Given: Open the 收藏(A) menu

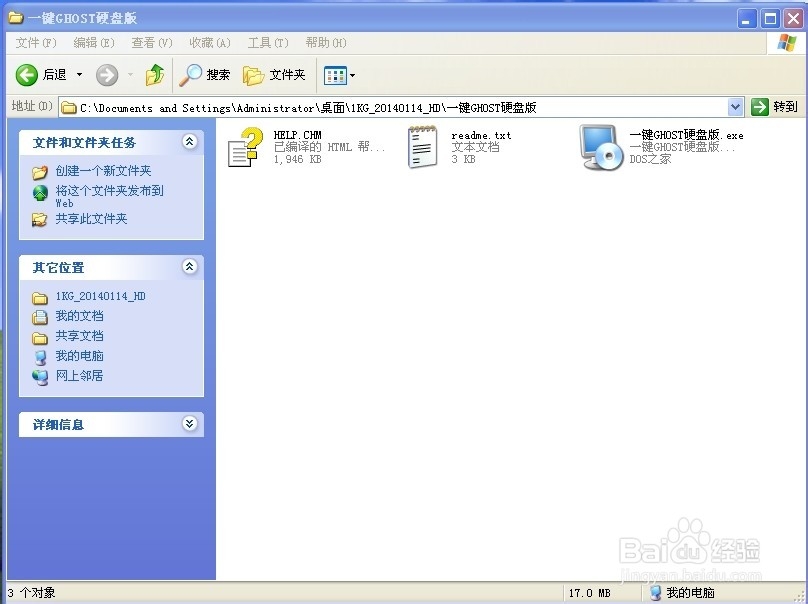Looking at the screenshot, I should (x=210, y=43).
